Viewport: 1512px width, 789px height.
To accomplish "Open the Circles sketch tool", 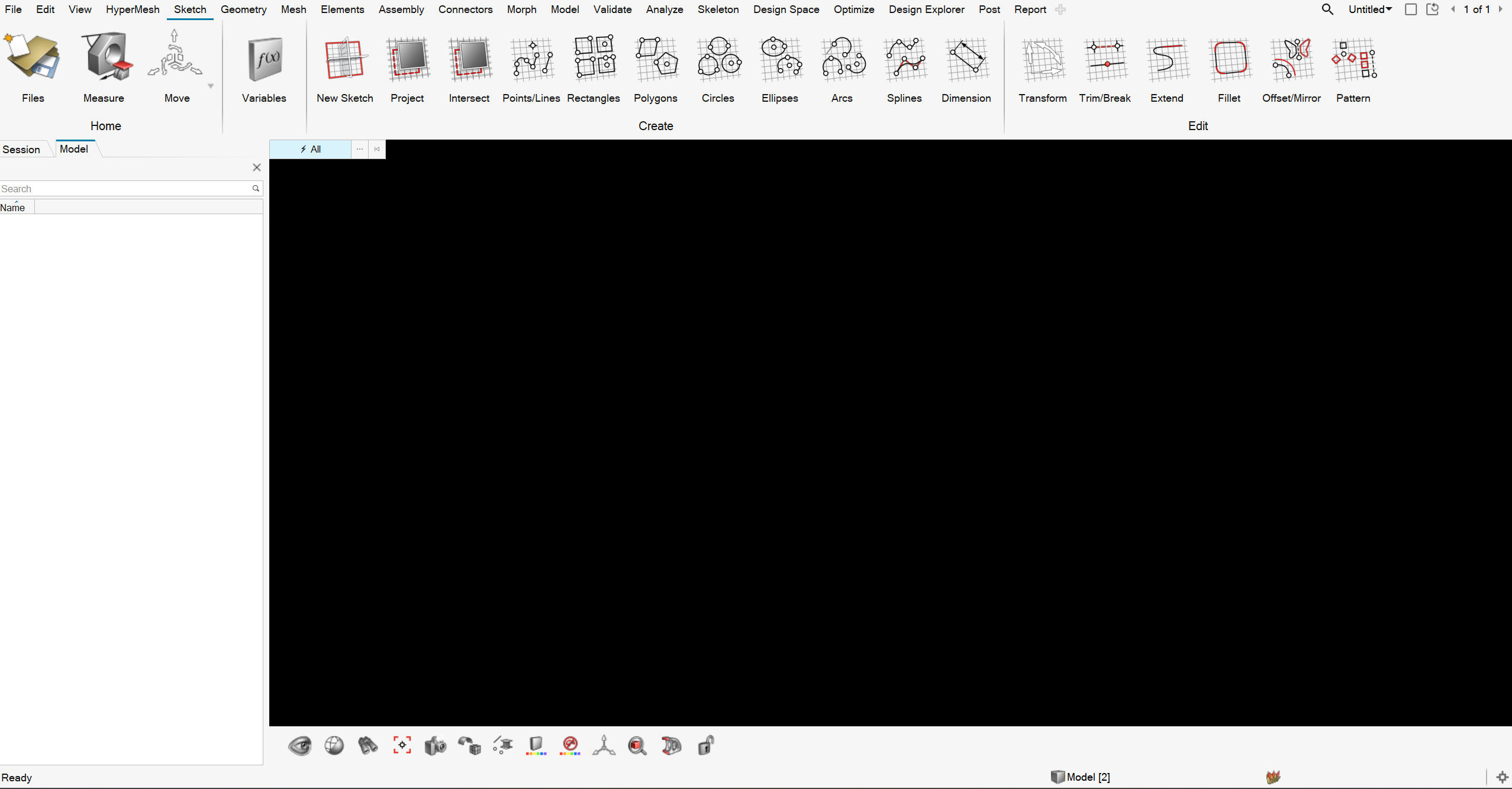I will tap(718, 68).
